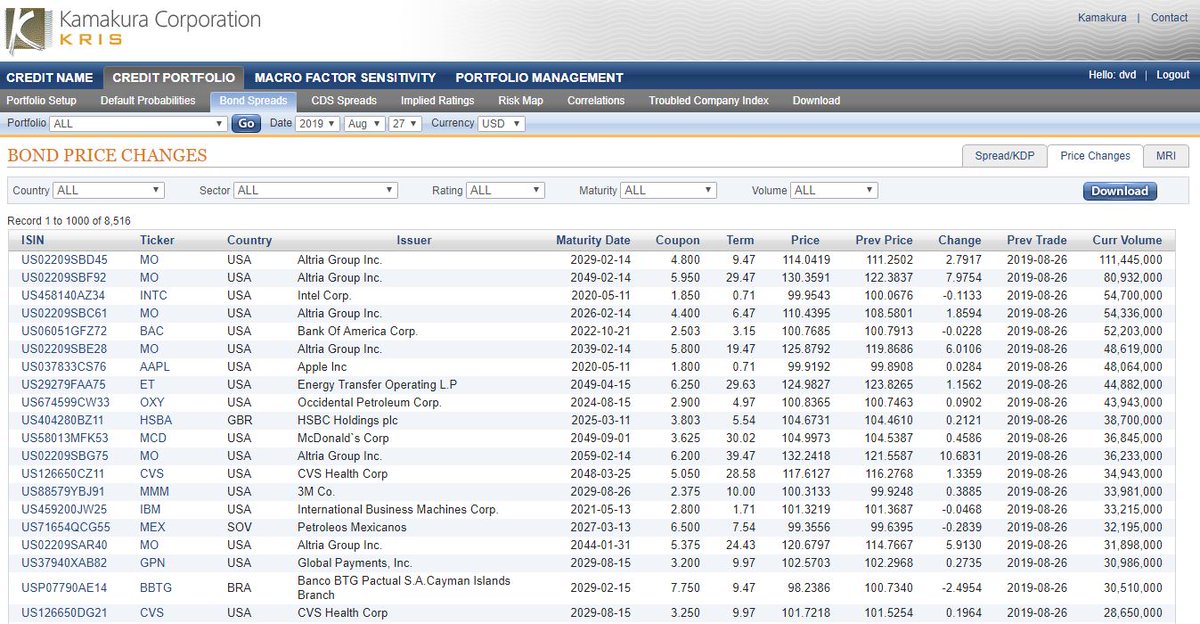The height and width of the screenshot is (624, 1200).
Task: Open Correlations submenu item
Action: [x=596, y=100]
